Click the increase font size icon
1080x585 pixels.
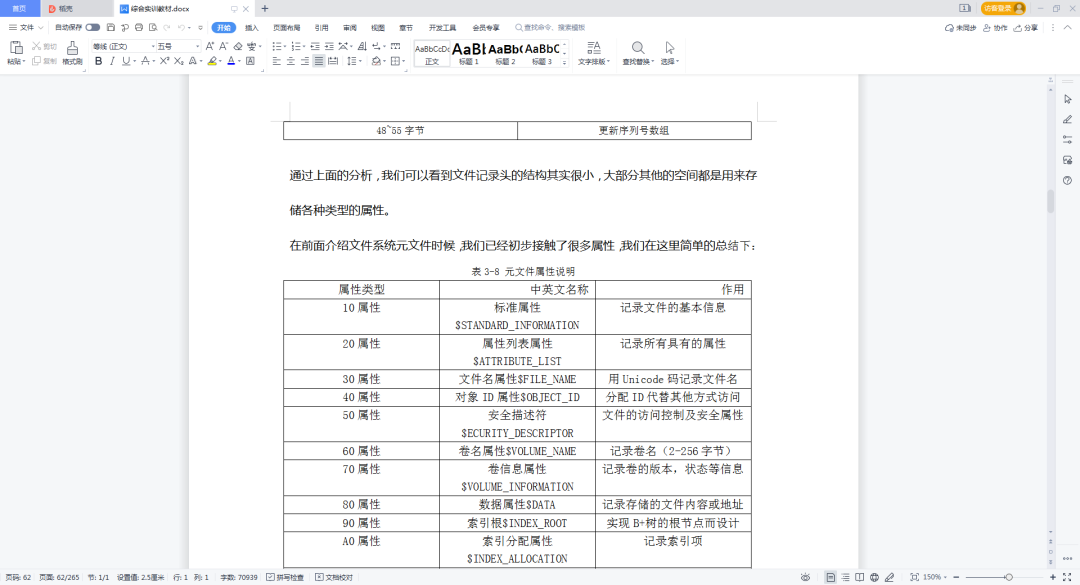[210, 46]
